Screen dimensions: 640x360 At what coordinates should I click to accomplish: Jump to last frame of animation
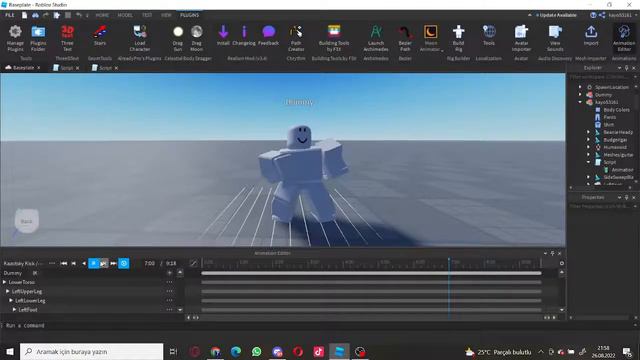tap(113, 264)
